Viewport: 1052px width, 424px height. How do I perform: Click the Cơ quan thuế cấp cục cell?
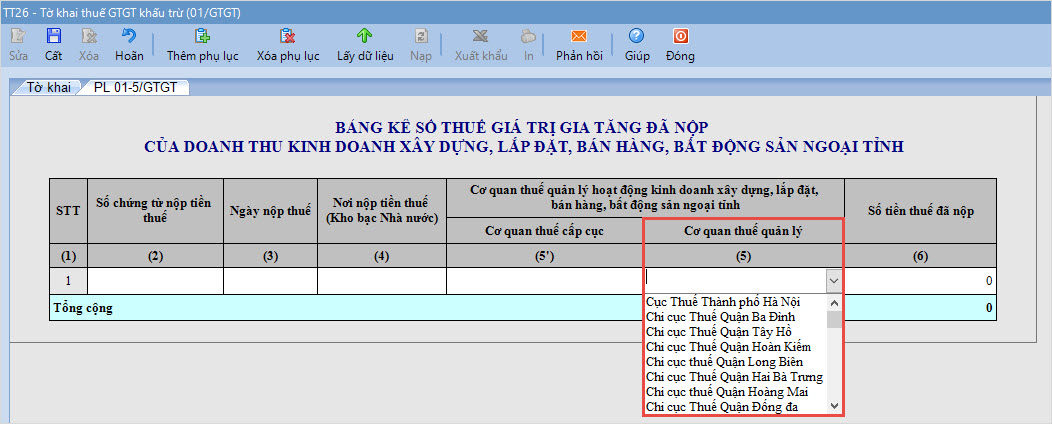tap(544, 281)
